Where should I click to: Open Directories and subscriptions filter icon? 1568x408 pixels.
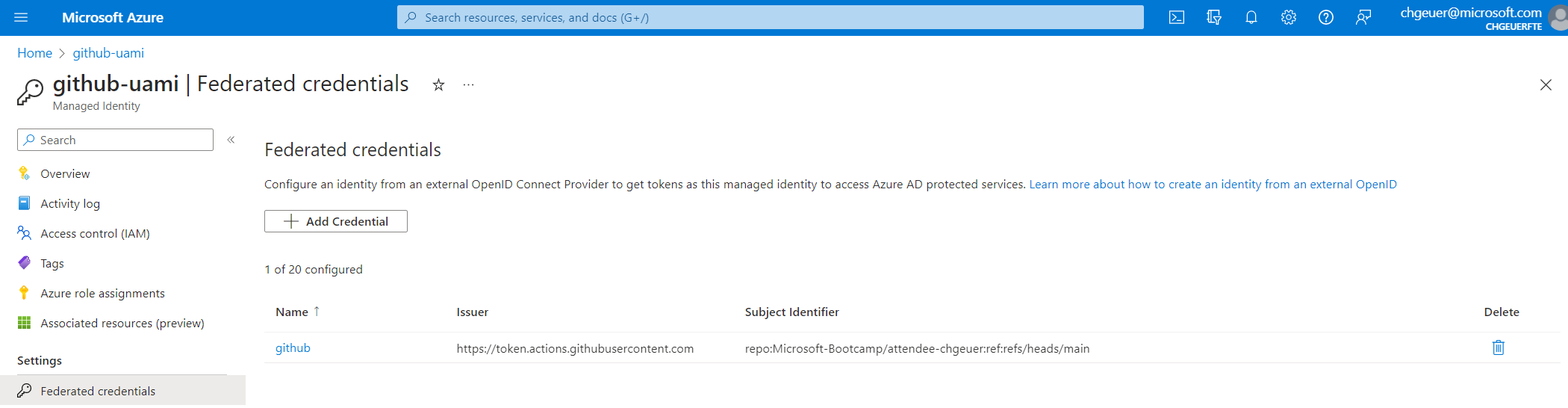(x=1214, y=17)
